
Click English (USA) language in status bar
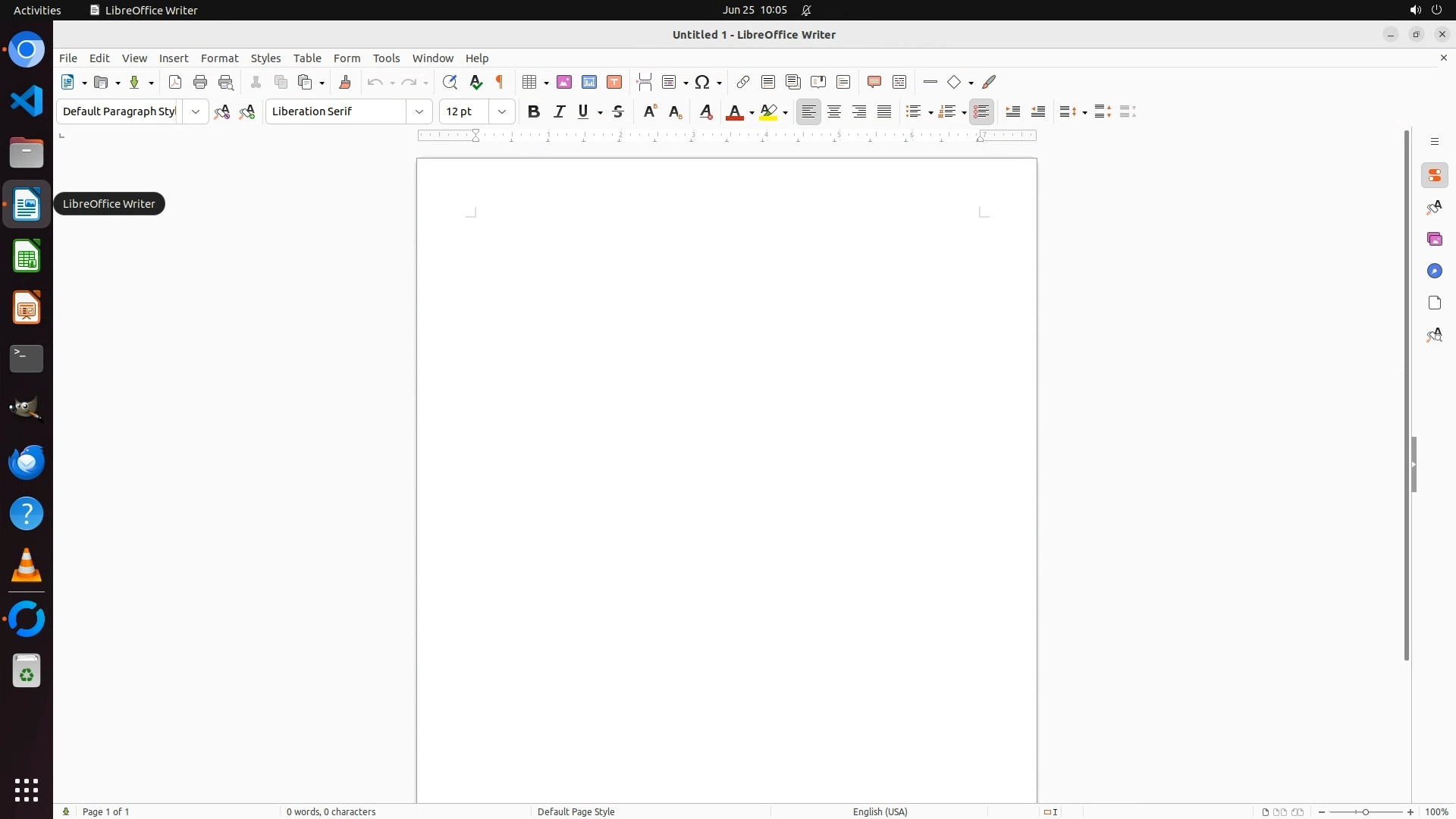[880, 811]
